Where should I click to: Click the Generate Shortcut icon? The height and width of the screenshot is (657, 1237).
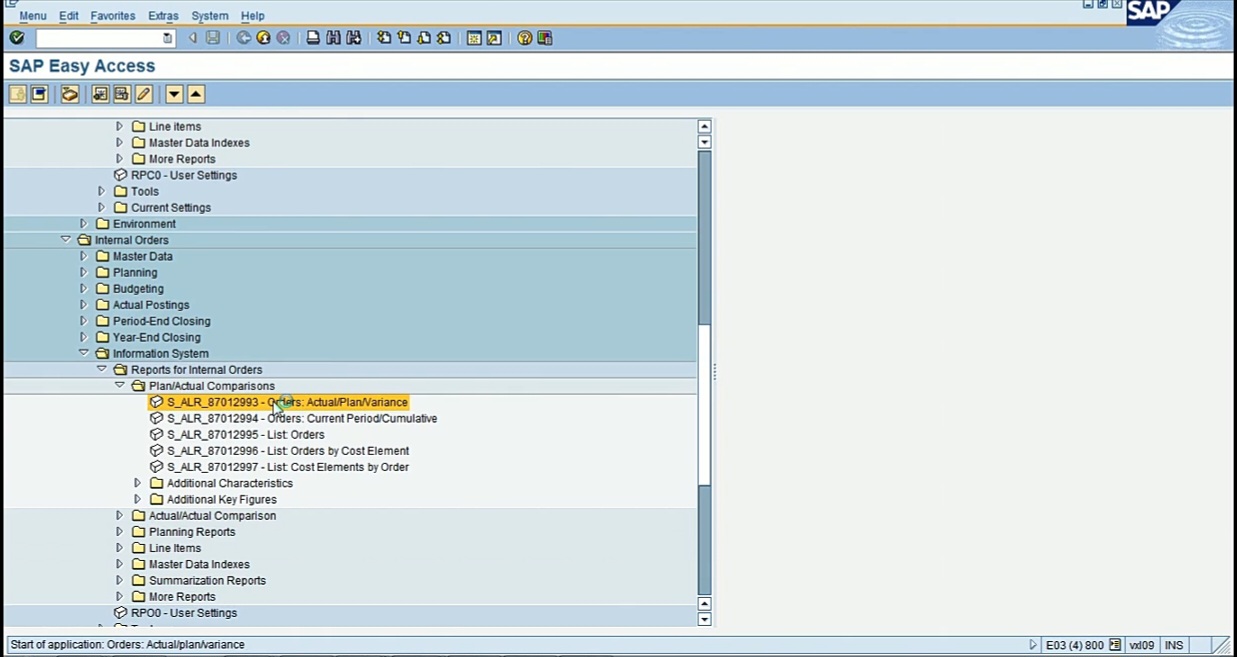[x=494, y=38]
